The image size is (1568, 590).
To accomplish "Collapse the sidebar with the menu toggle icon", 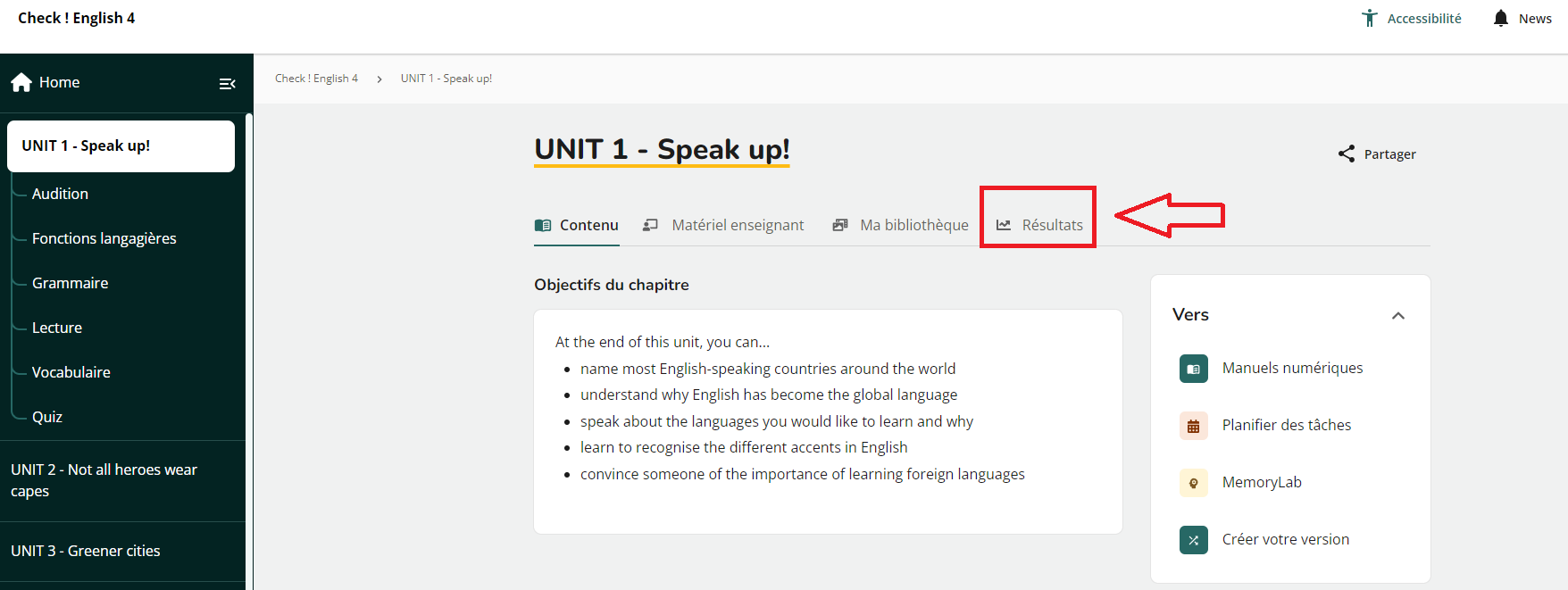I will point(227,83).
